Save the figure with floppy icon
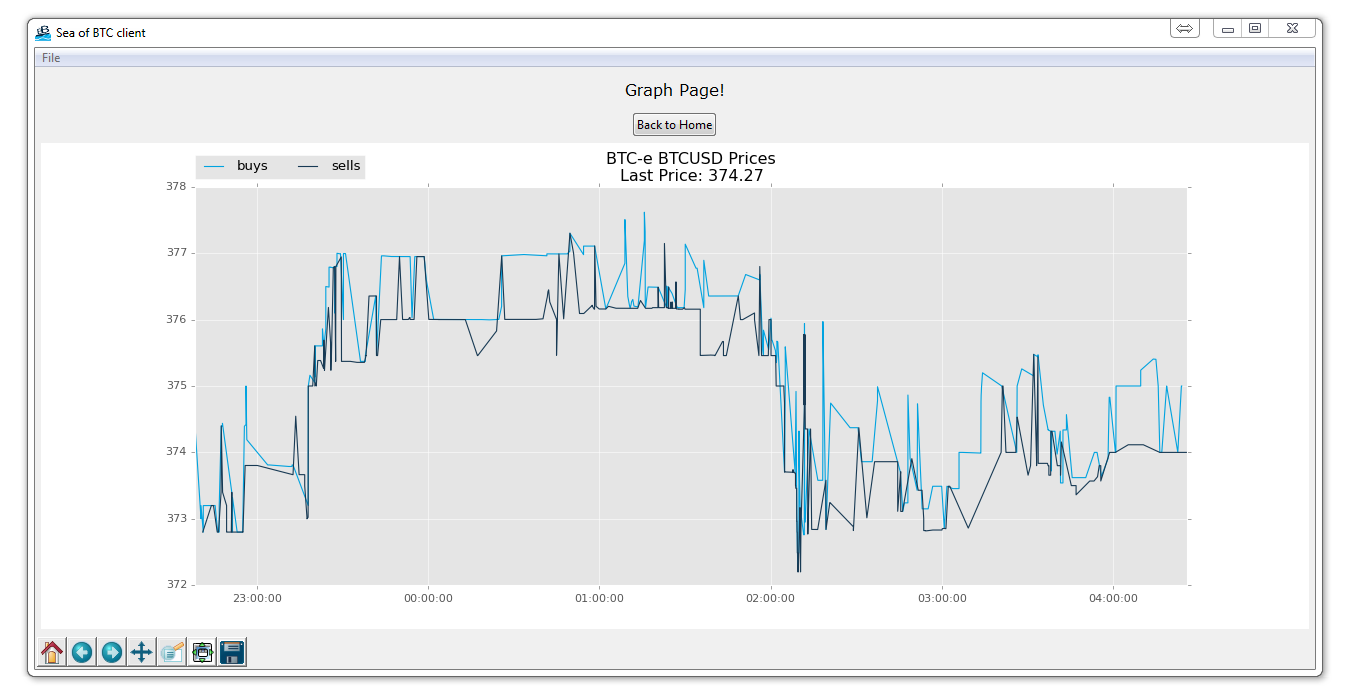Image resolution: width=1346 pixels, height=695 pixels. point(232,652)
